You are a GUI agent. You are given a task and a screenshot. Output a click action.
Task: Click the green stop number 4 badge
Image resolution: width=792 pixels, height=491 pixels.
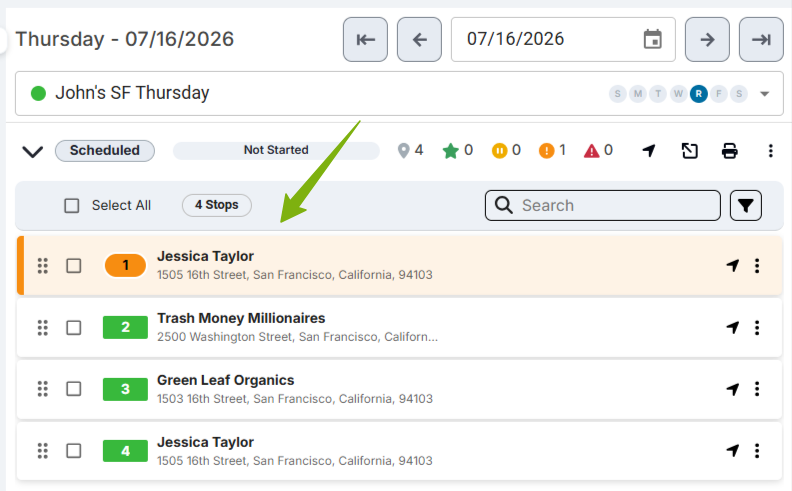[x=125, y=451]
